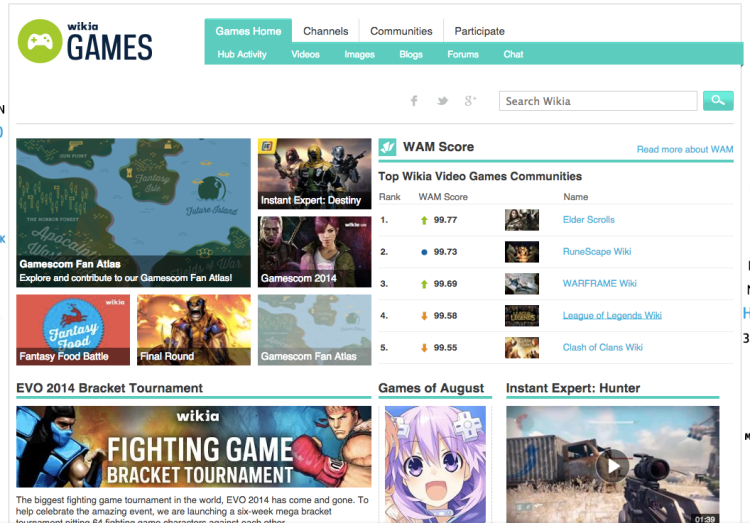This screenshot has height=523, width=750.
Task: Click the green up arrow beside 99.69
Action: [x=424, y=284]
